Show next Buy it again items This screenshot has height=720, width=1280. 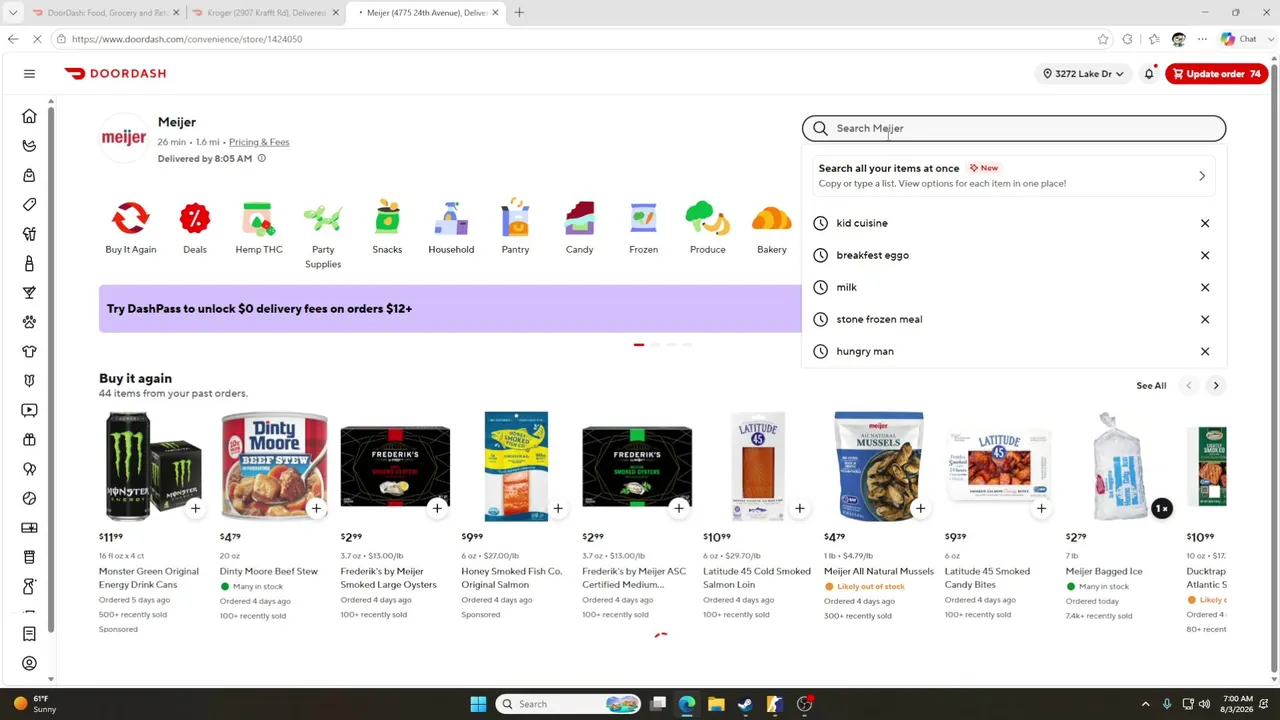pos(1216,385)
